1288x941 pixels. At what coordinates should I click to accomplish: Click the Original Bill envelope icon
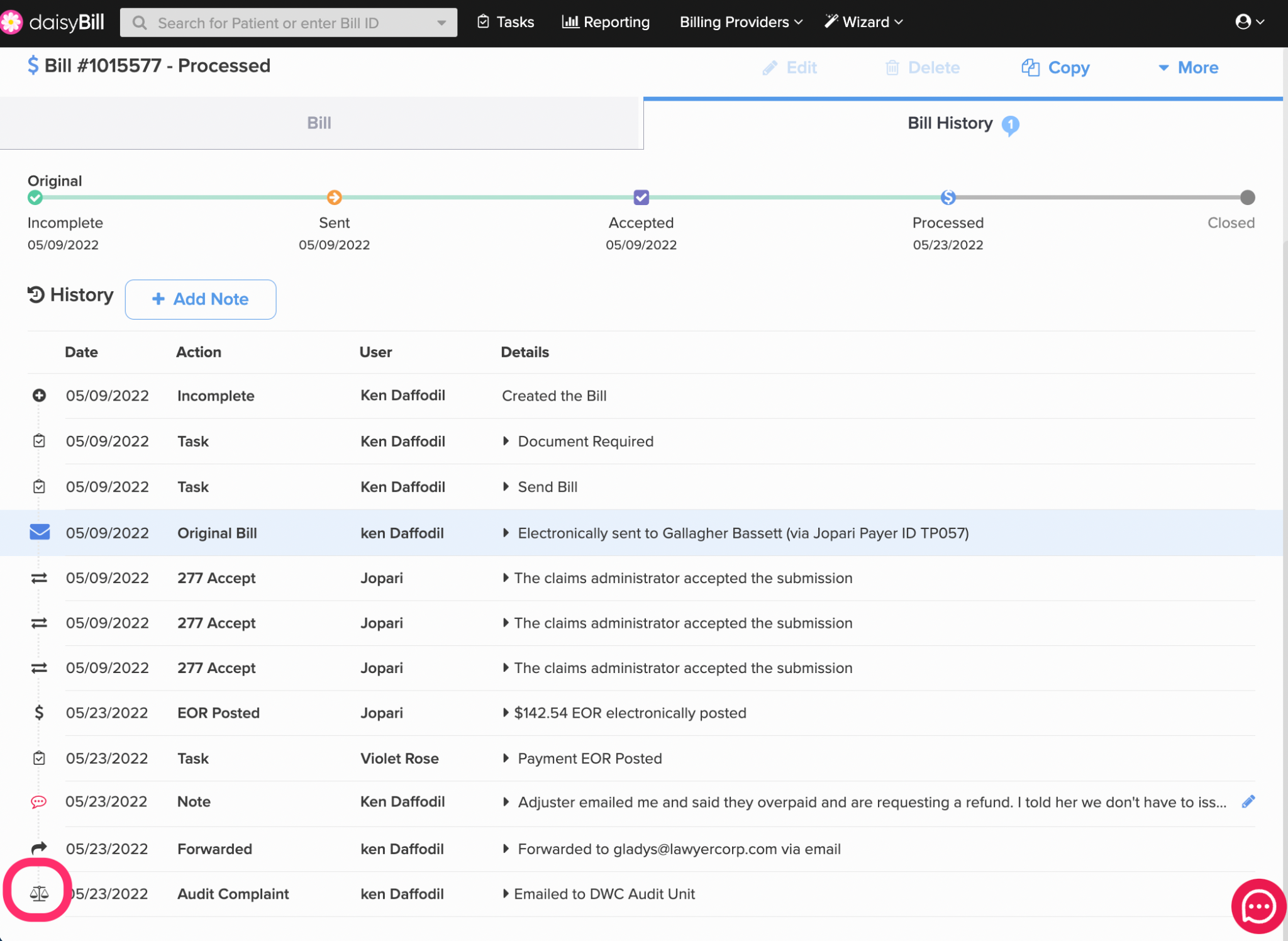pyautogui.click(x=40, y=532)
